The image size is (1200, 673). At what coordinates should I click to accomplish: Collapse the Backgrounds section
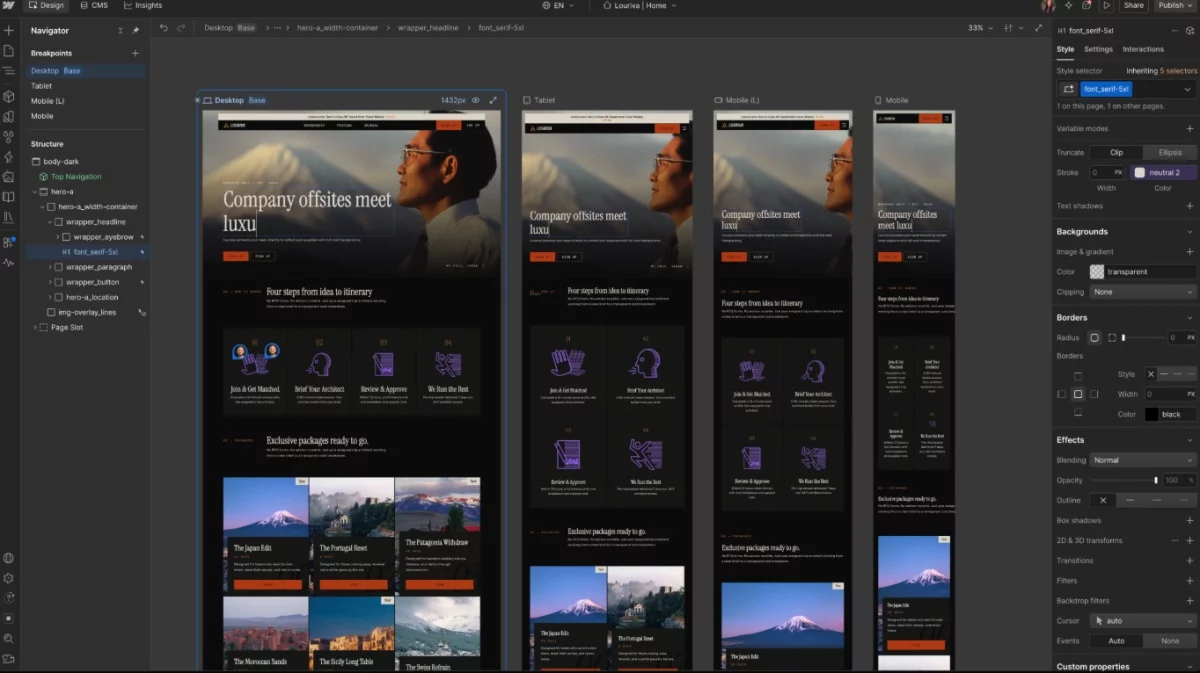tap(1189, 231)
